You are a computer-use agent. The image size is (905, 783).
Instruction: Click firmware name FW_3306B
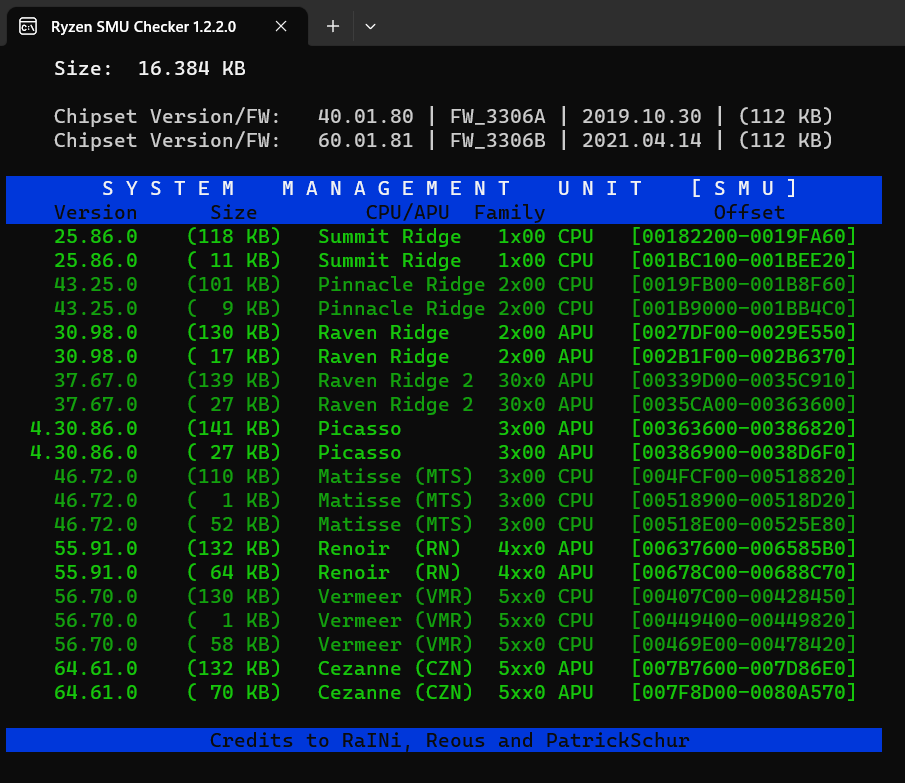(x=498, y=141)
